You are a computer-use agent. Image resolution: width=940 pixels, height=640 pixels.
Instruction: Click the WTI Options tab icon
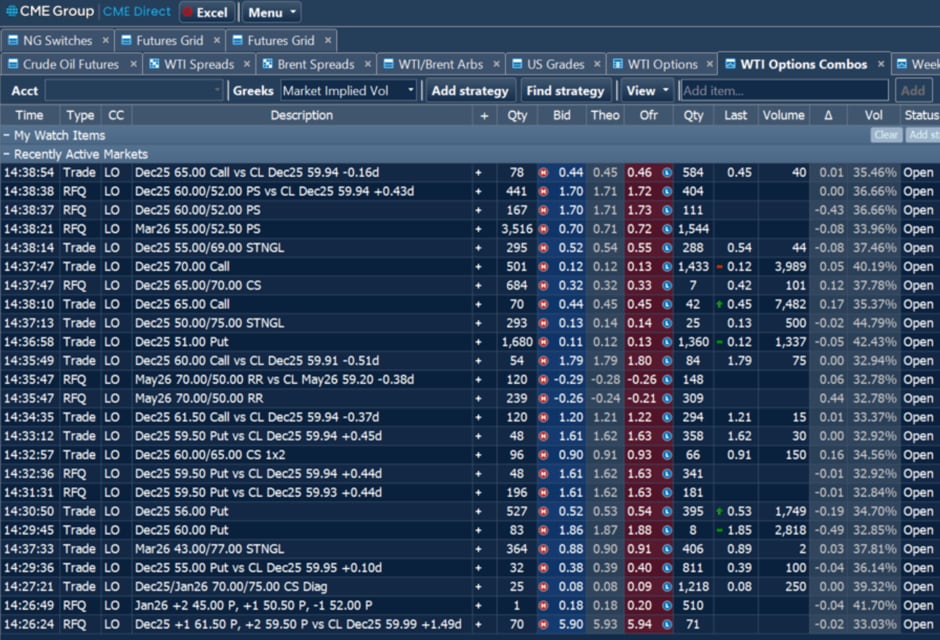coord(617,64)
